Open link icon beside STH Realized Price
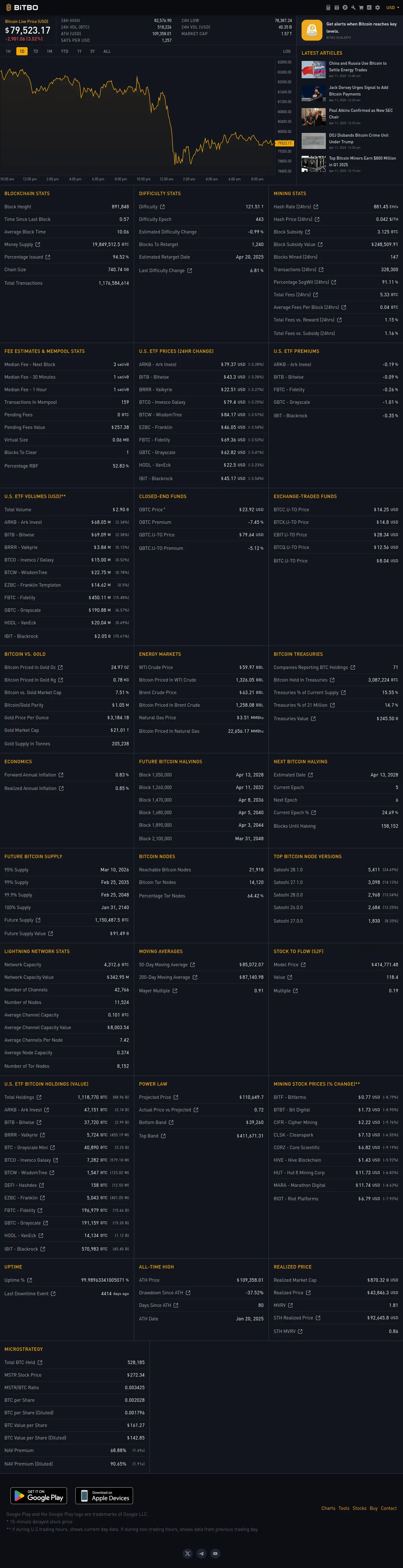The width and height of the screenshot is (403, 1568). coord(318,1318)
